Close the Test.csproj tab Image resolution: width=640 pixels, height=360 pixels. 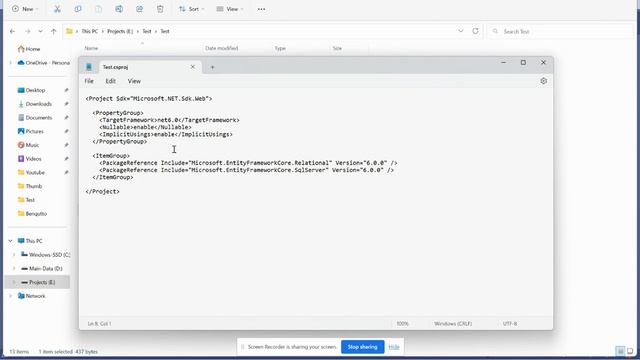tap(193, 67)
